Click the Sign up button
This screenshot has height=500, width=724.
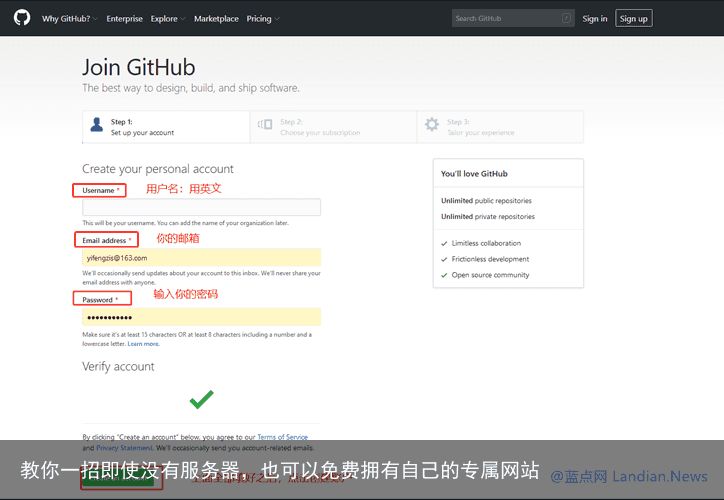pos(634,18)
